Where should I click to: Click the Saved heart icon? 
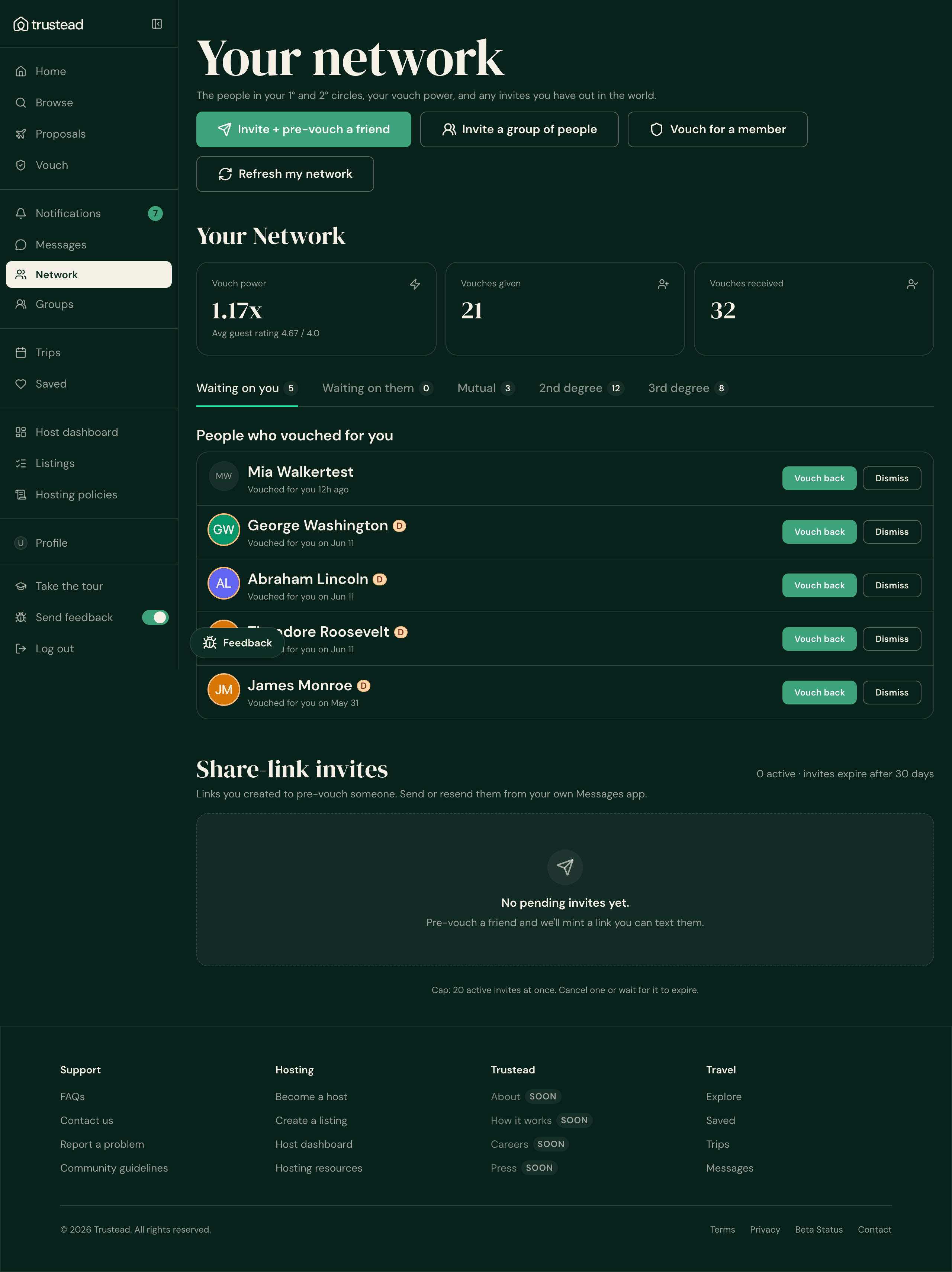pos(21,383)
